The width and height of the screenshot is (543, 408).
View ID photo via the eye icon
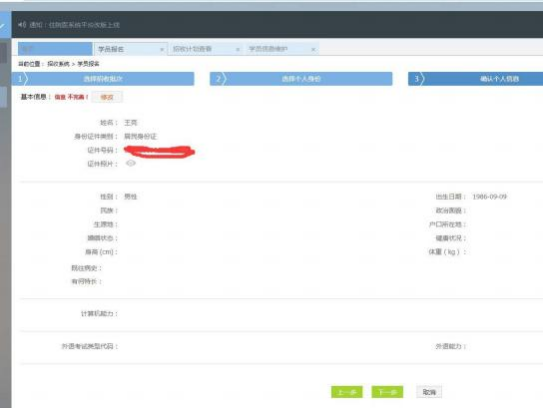(131, 163)
